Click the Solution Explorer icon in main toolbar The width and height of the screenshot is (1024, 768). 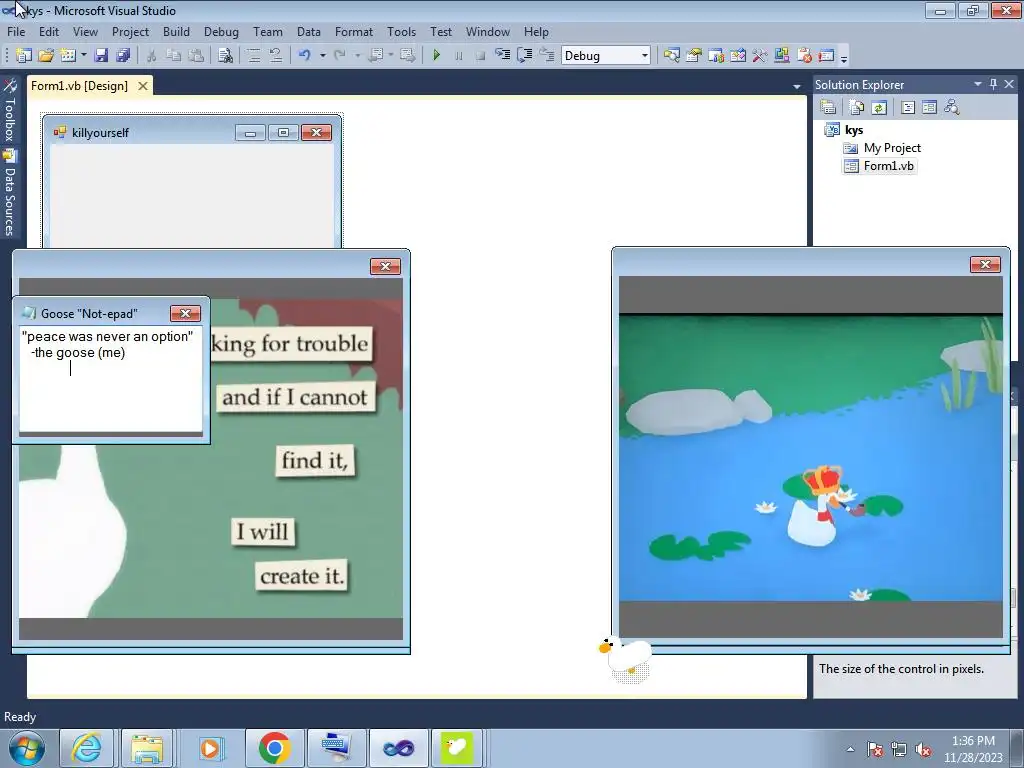point(671,56)
